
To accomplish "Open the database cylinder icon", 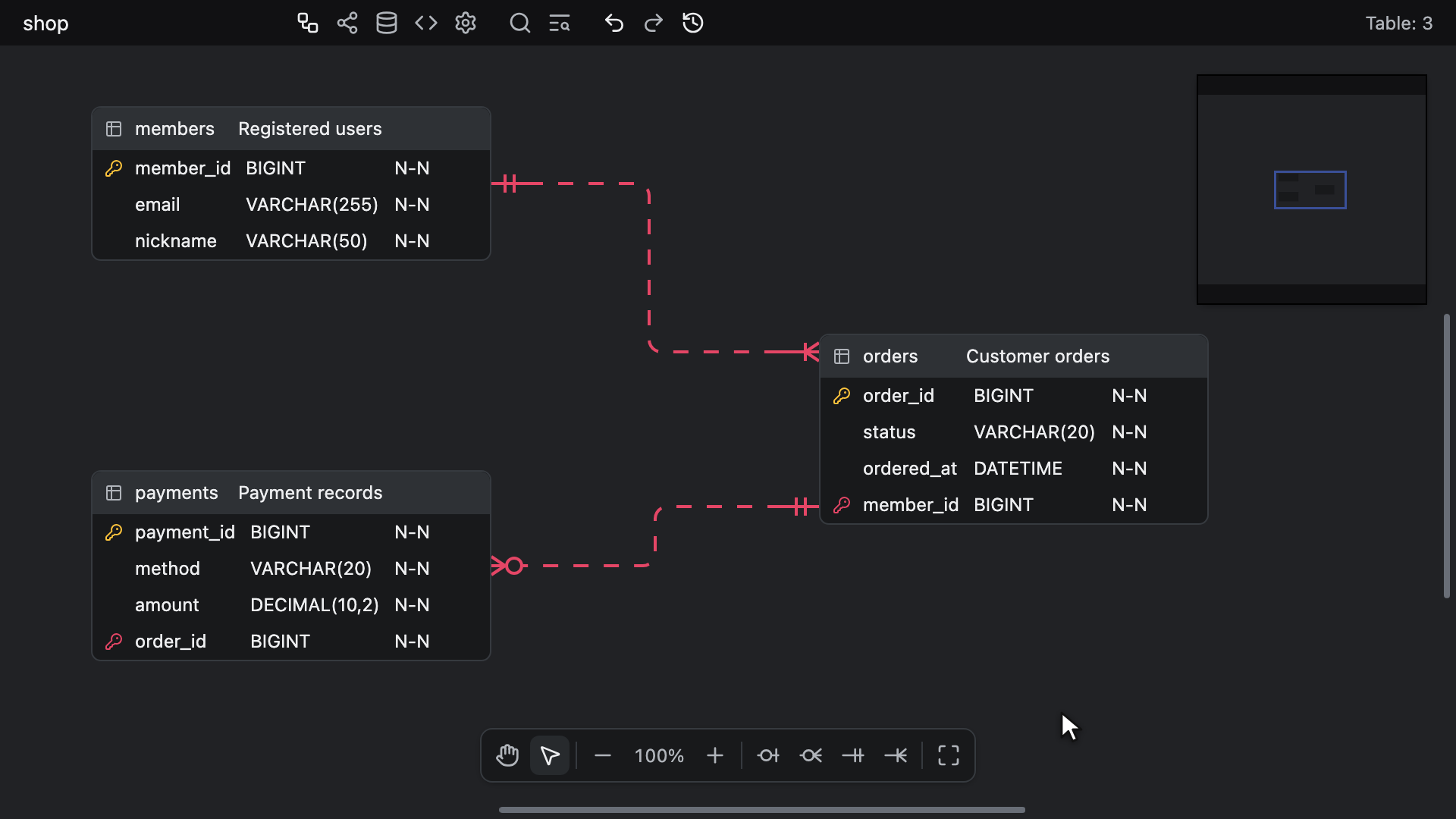I will click(x=387, y=23).
